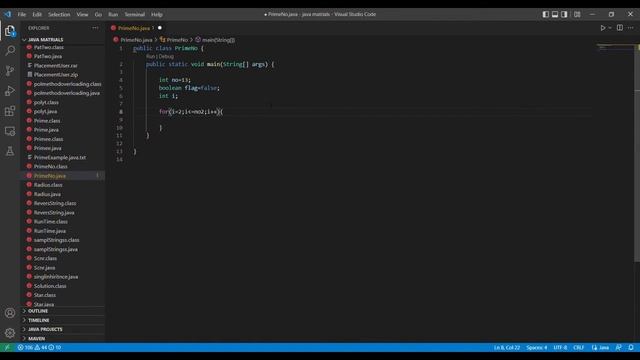Click the feedback icon in status bar
Image resolution: width=640 pixels, height=360 pixels.
point(619,347)
